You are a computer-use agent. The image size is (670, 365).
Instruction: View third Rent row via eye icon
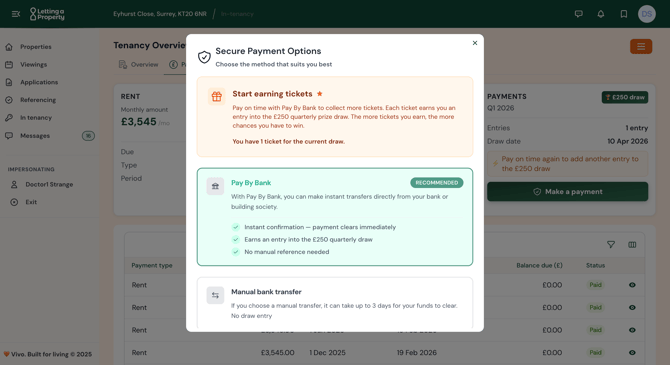(x=632, y=330)
